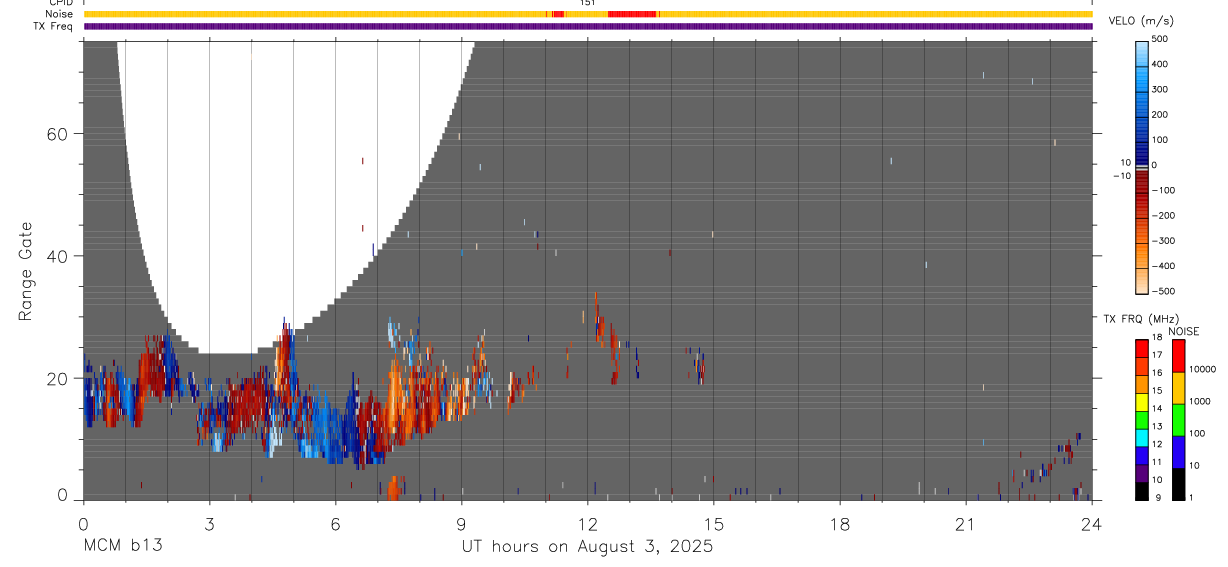The image size is (1228, 567).
Task: Click the "151" CPID value at top
Action: point(587,3)
